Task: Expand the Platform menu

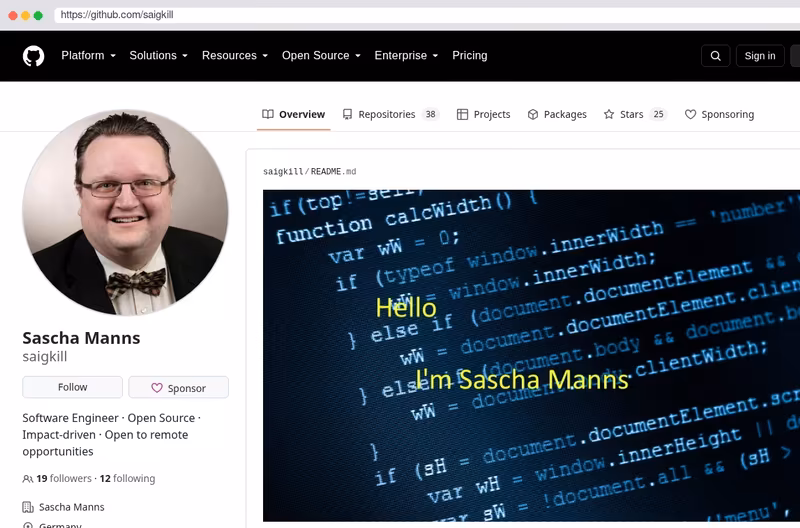Action: click(x=88, y=56)
